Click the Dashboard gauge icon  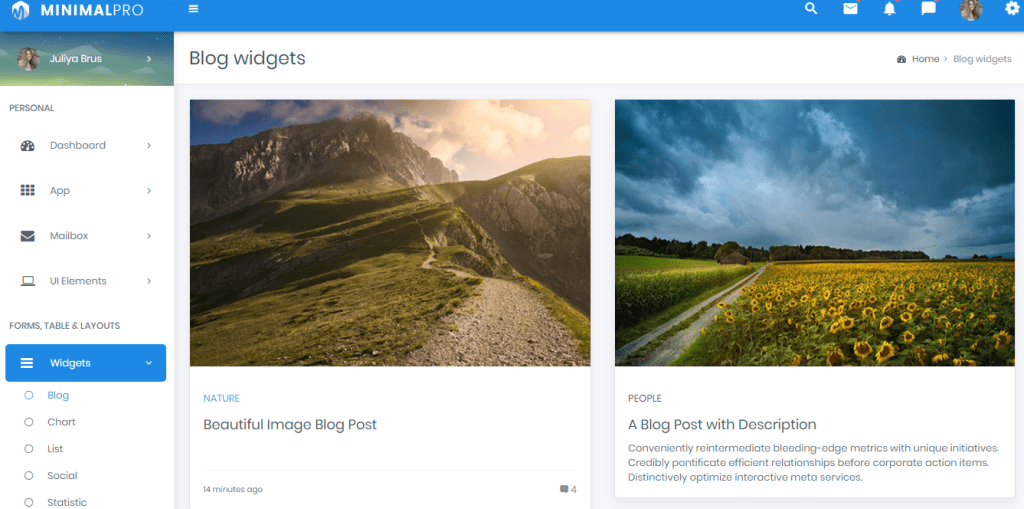coord(27,146)
